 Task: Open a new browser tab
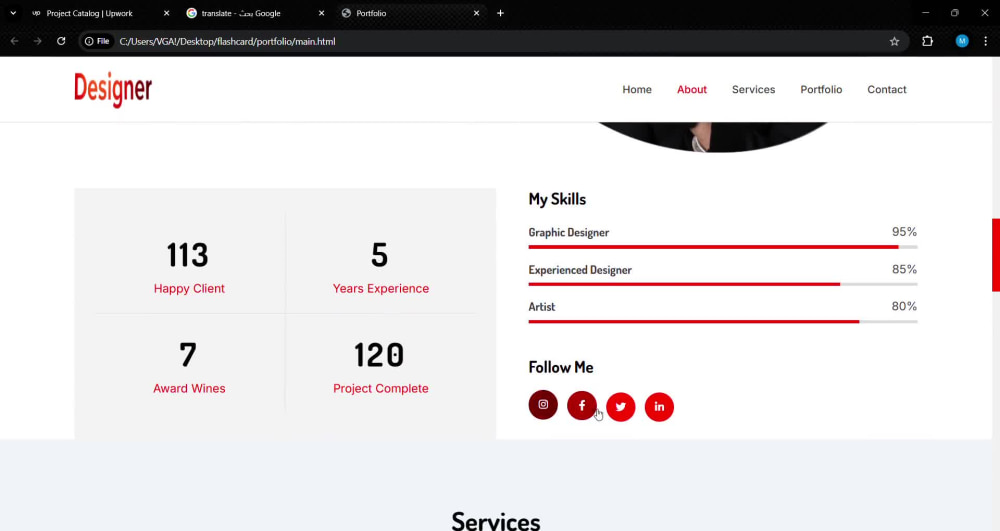(x=501, y=13)
